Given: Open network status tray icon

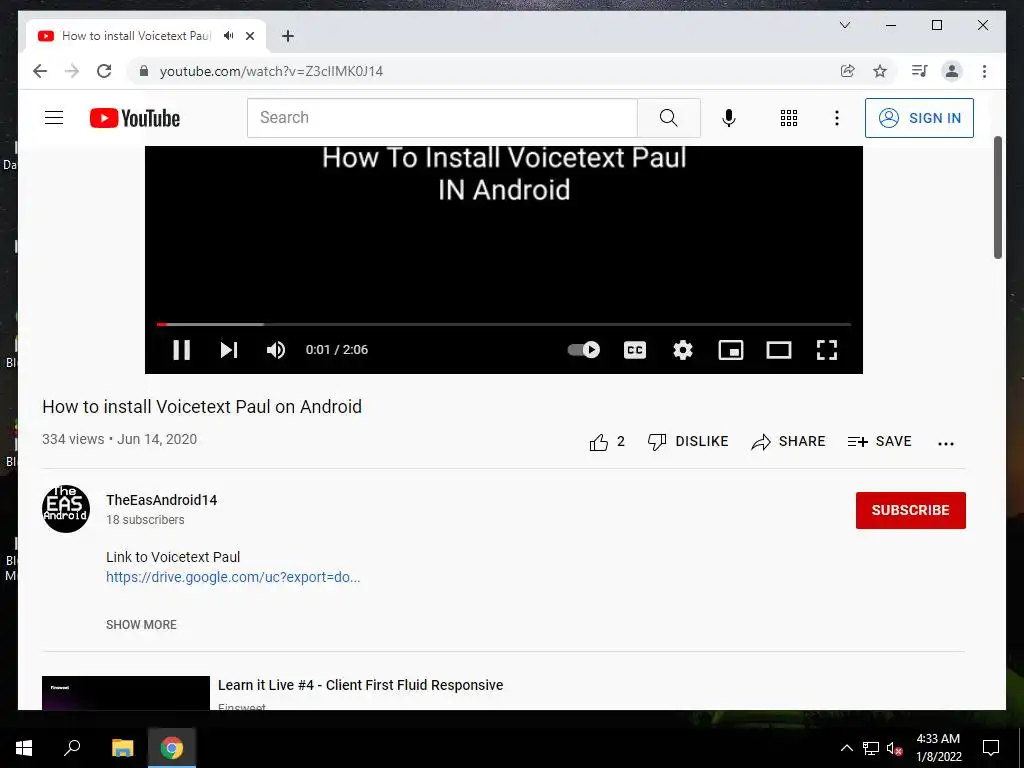Looking at the screenshot, I should tap(871, 748).
